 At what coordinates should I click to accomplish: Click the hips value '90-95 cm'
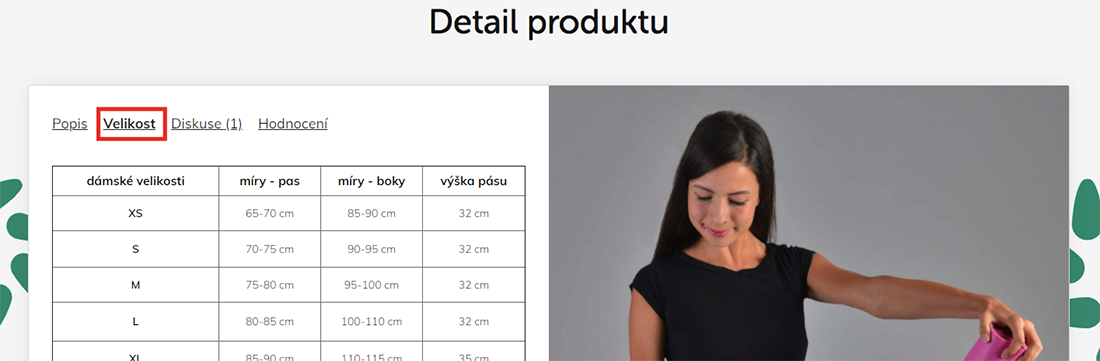[x=371, y=249]
